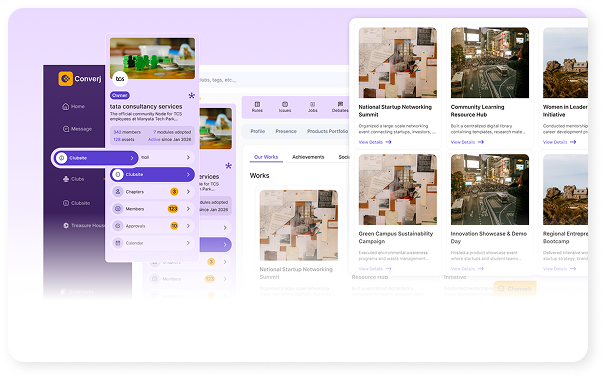Click the orange 3 badge on Chapters
The width and height of the screenshot is (604, 378).
pos(174,192)
